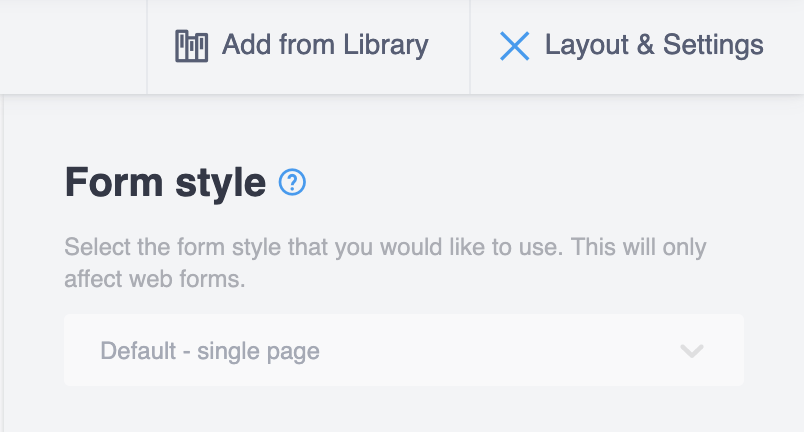Click the empty toolbar area left of Add from Library

pyautogui.click(x=75, y=46)
